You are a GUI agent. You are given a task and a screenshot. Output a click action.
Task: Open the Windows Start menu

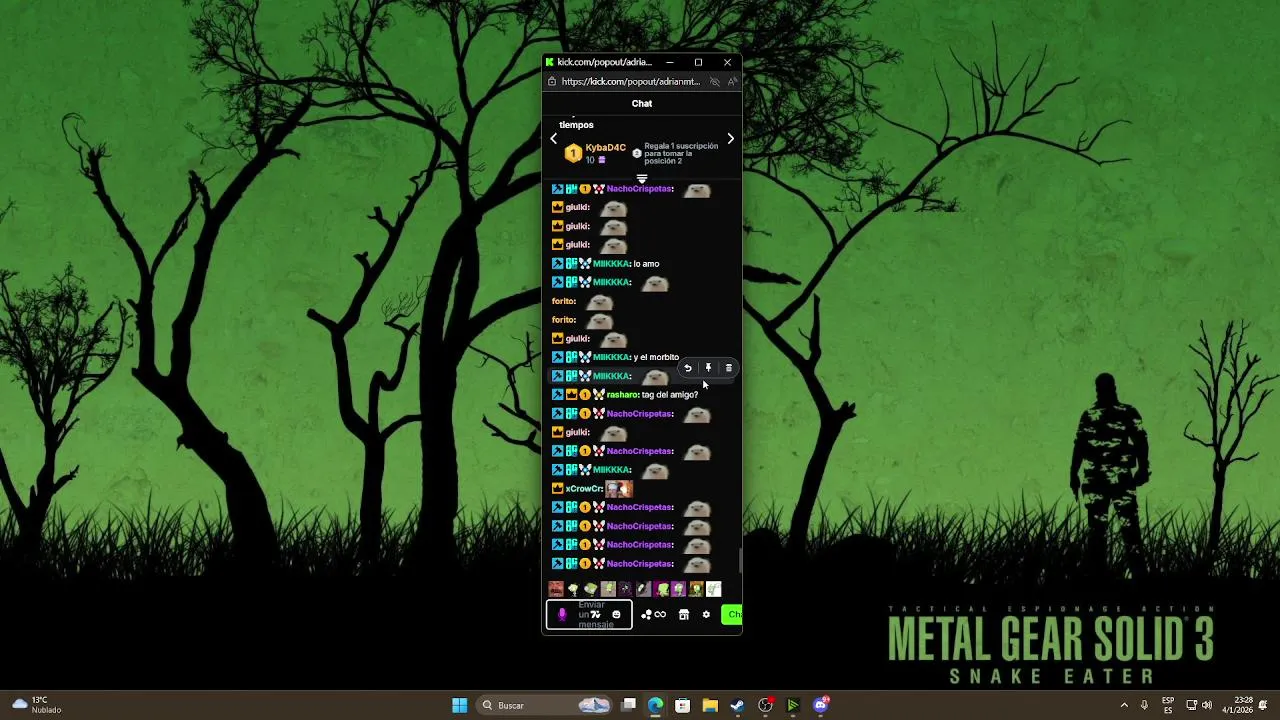pyautogui.click(x=459, y=705)
